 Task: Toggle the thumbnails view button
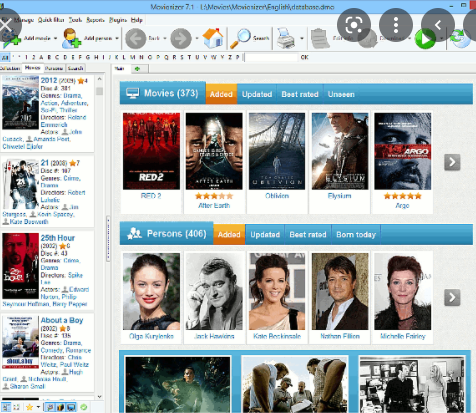point(16,407)
